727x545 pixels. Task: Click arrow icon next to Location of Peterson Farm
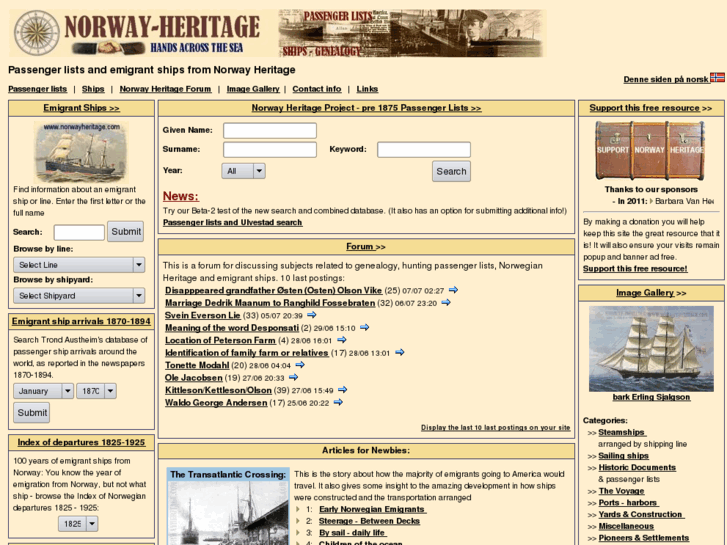point(342,340)
